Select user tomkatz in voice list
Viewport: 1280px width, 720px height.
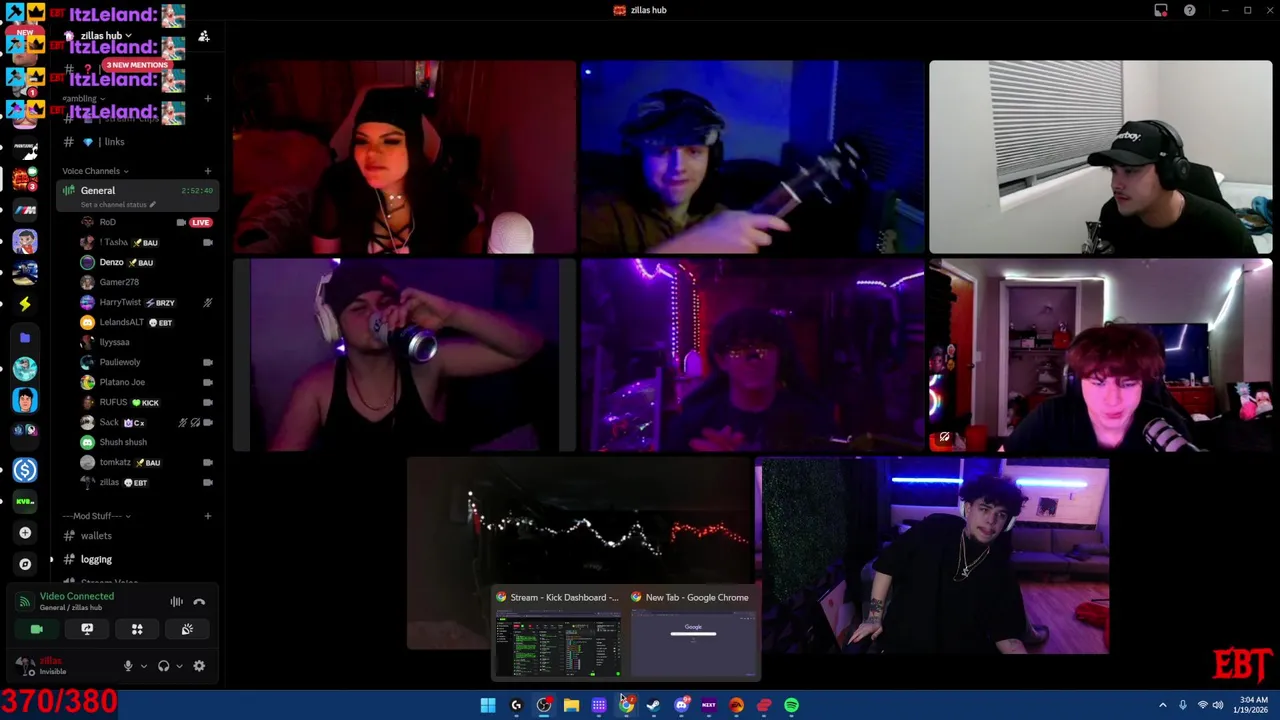click(x=115, y=462)
